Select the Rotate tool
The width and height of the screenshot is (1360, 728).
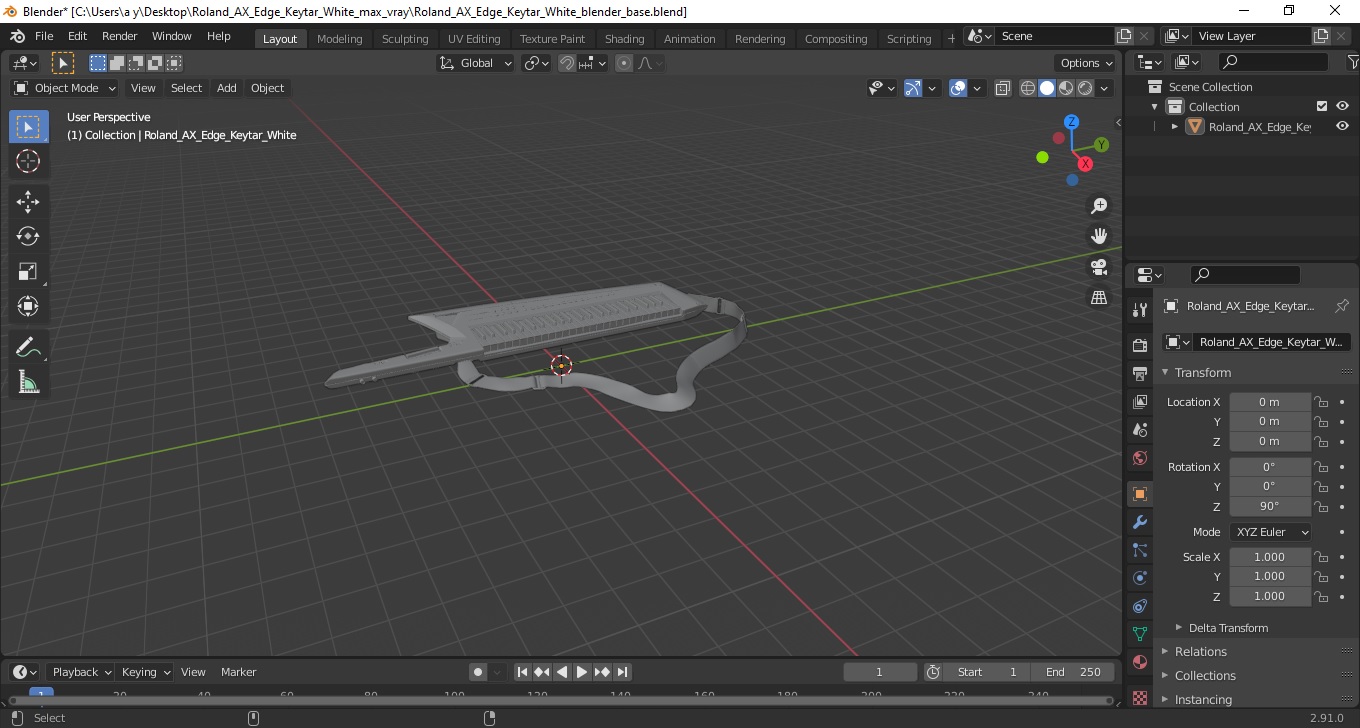[x=28, y=236]
